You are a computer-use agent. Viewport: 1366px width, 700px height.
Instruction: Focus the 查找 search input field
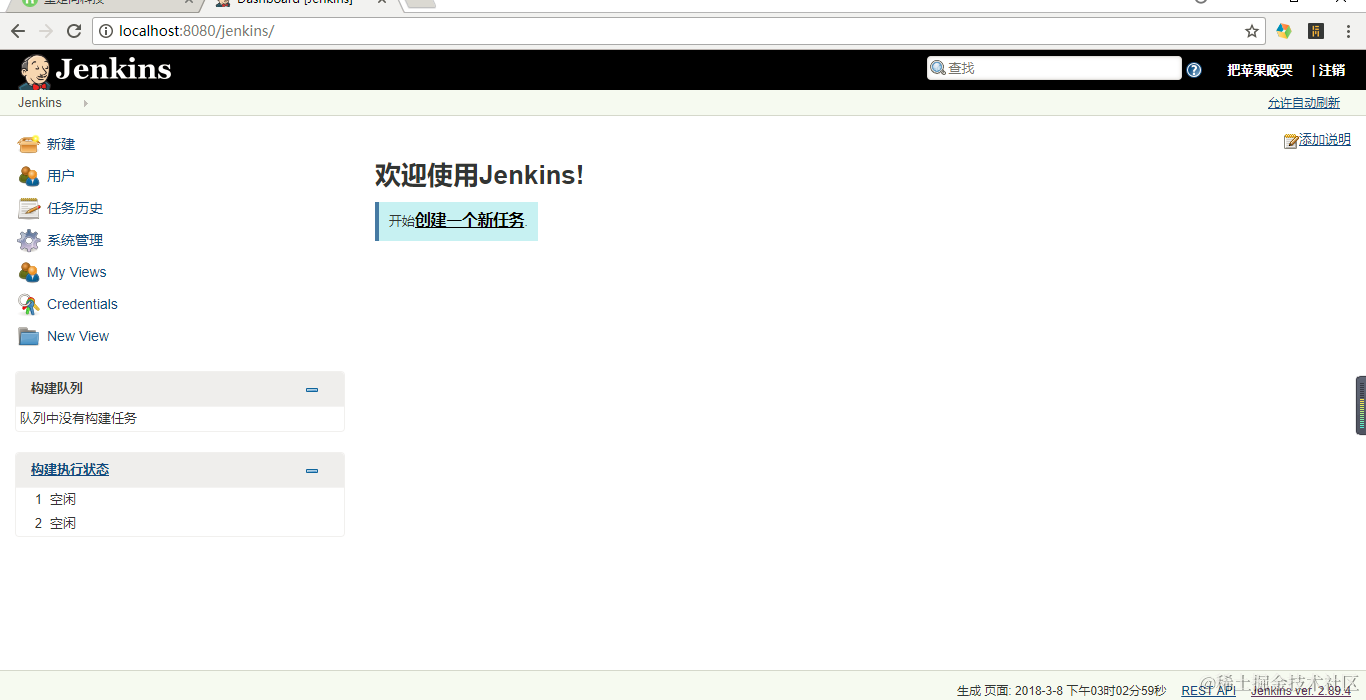click(1054, 68)
